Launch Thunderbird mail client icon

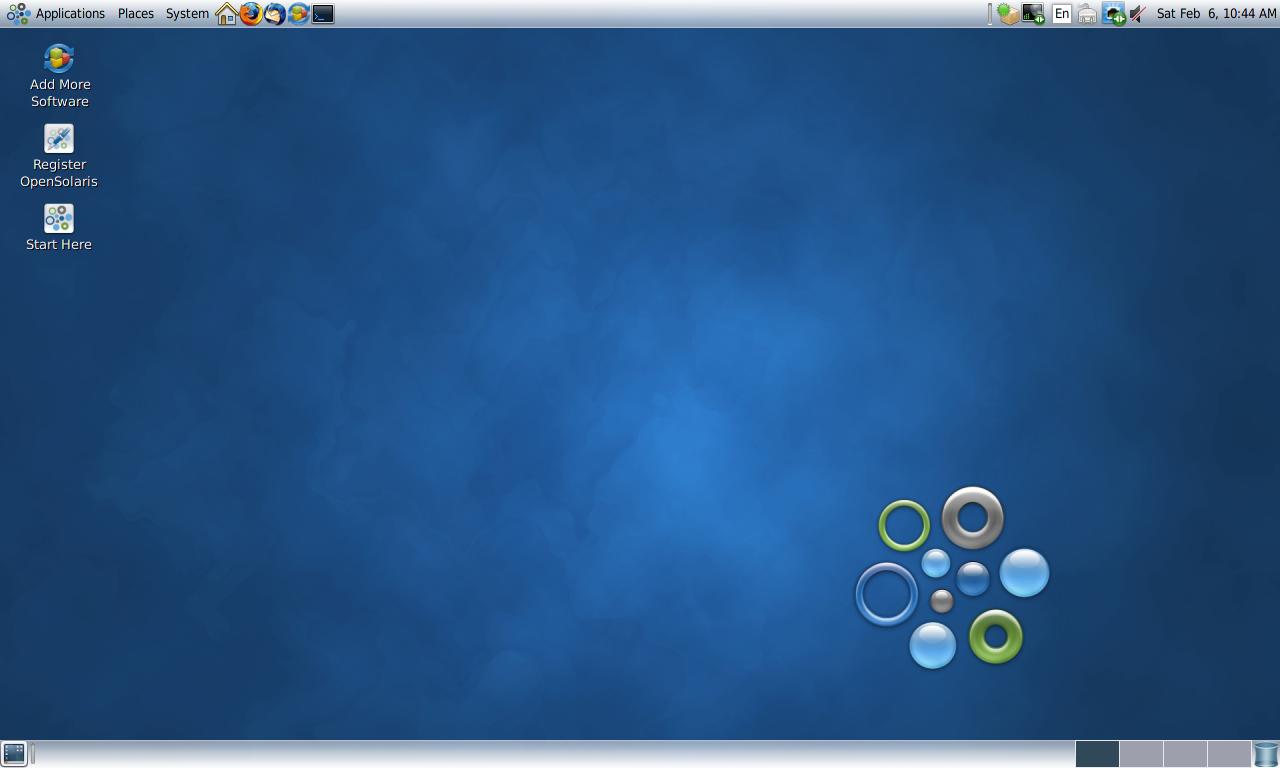(x=275, y=14)
